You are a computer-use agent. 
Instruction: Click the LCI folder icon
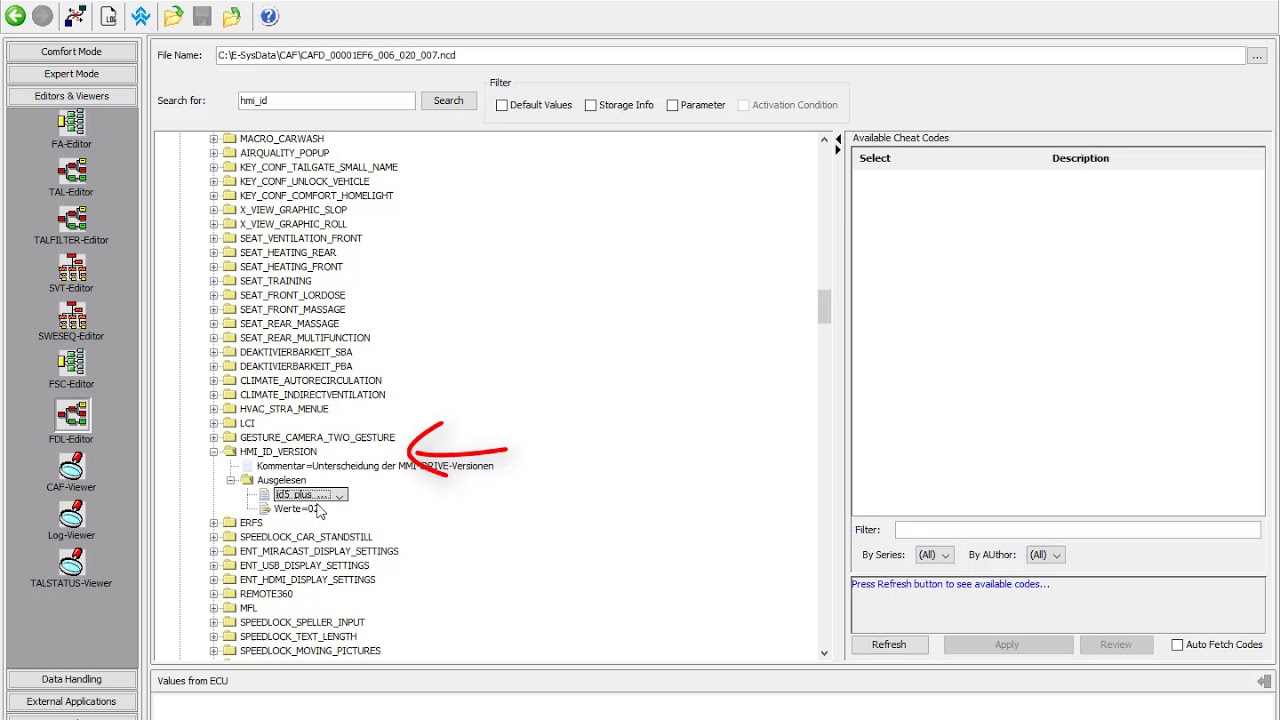point(229,423)
